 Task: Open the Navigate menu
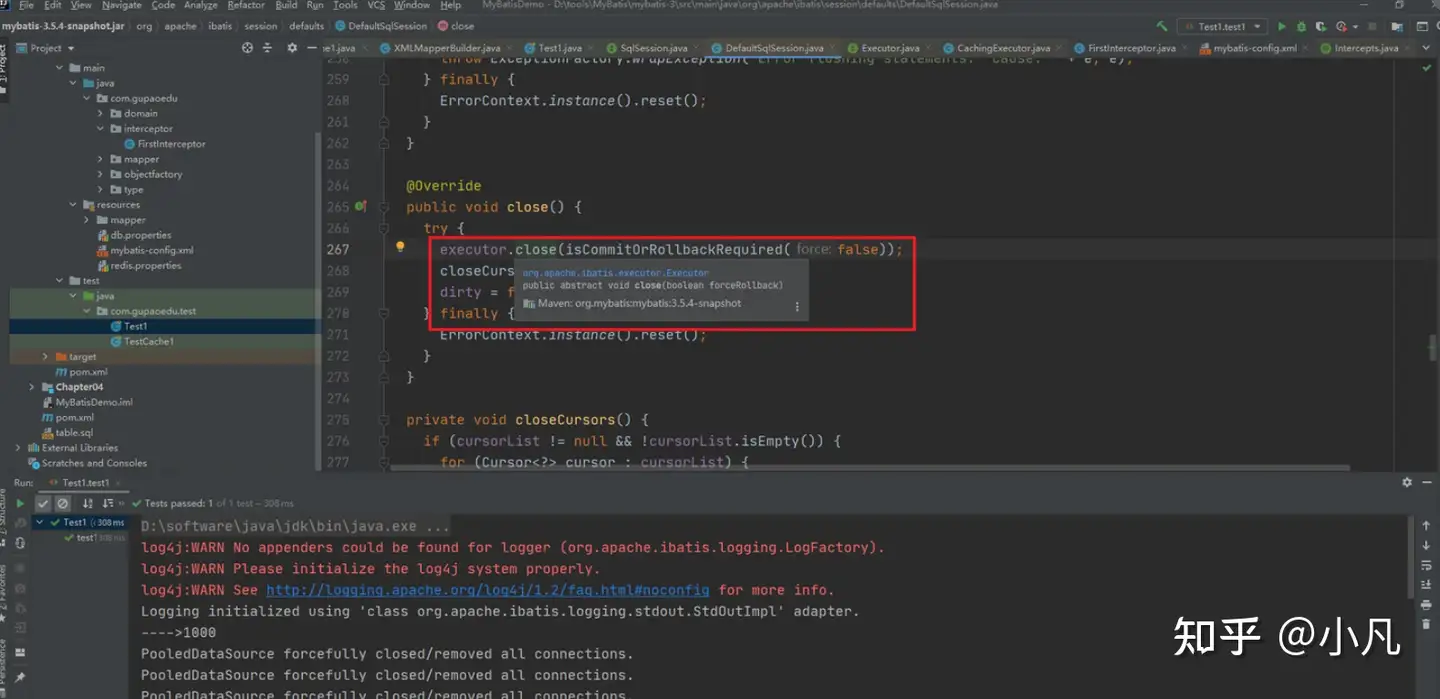(x=122, y=5)
